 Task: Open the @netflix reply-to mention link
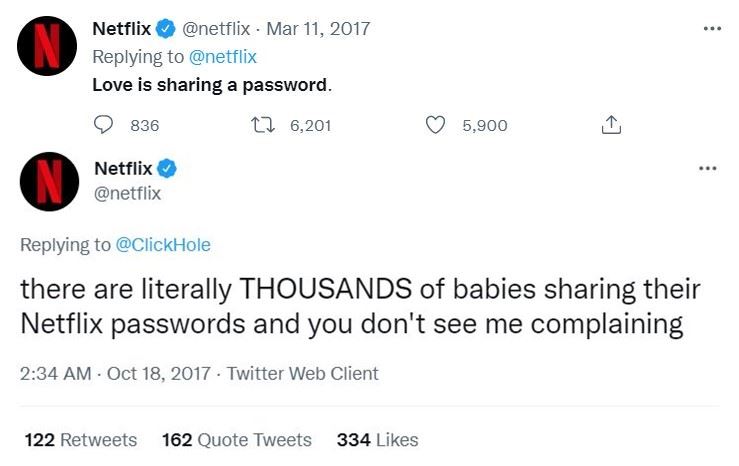pos(223,57)
